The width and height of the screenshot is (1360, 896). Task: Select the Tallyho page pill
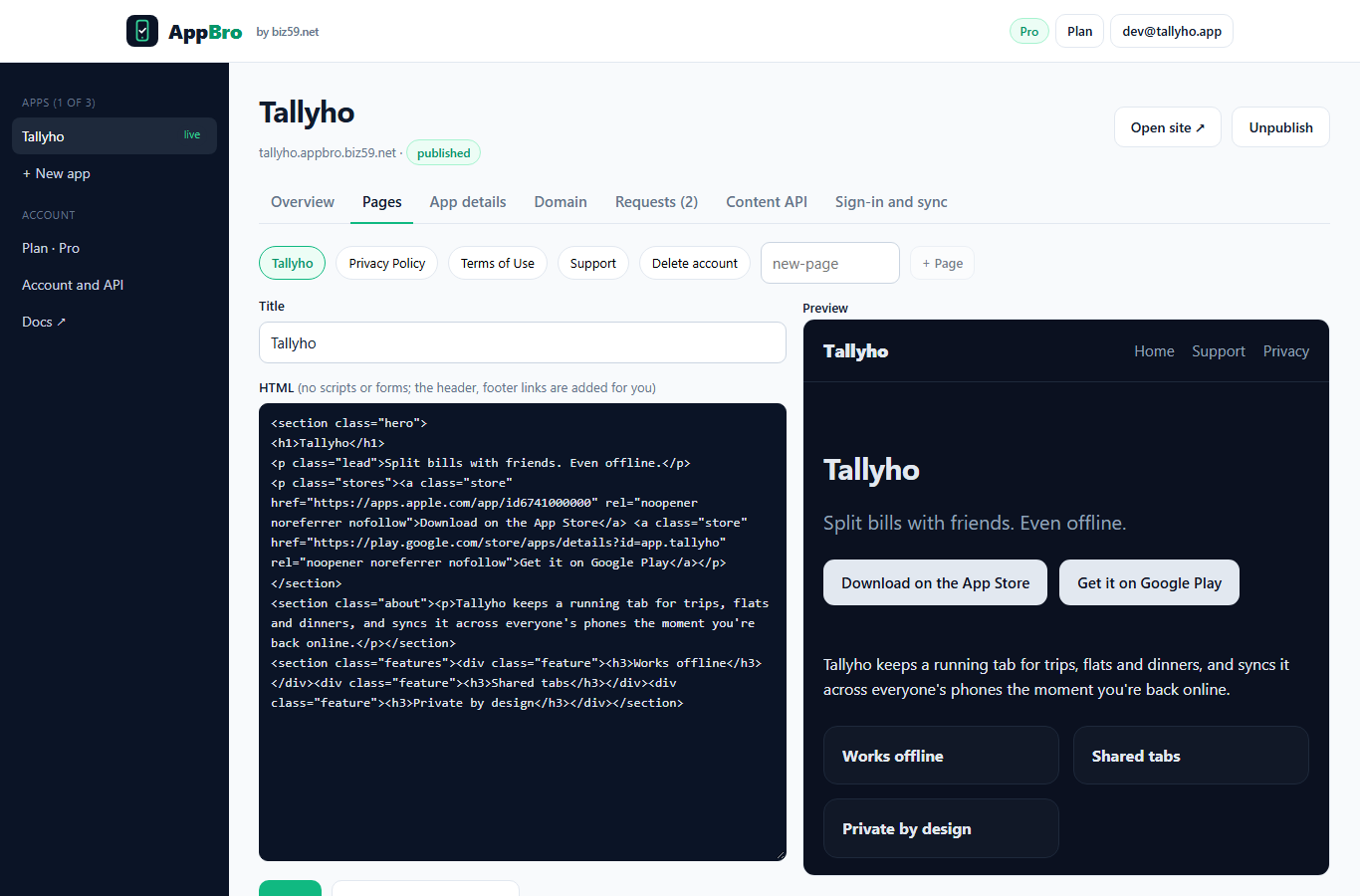[x=293, y=263]
